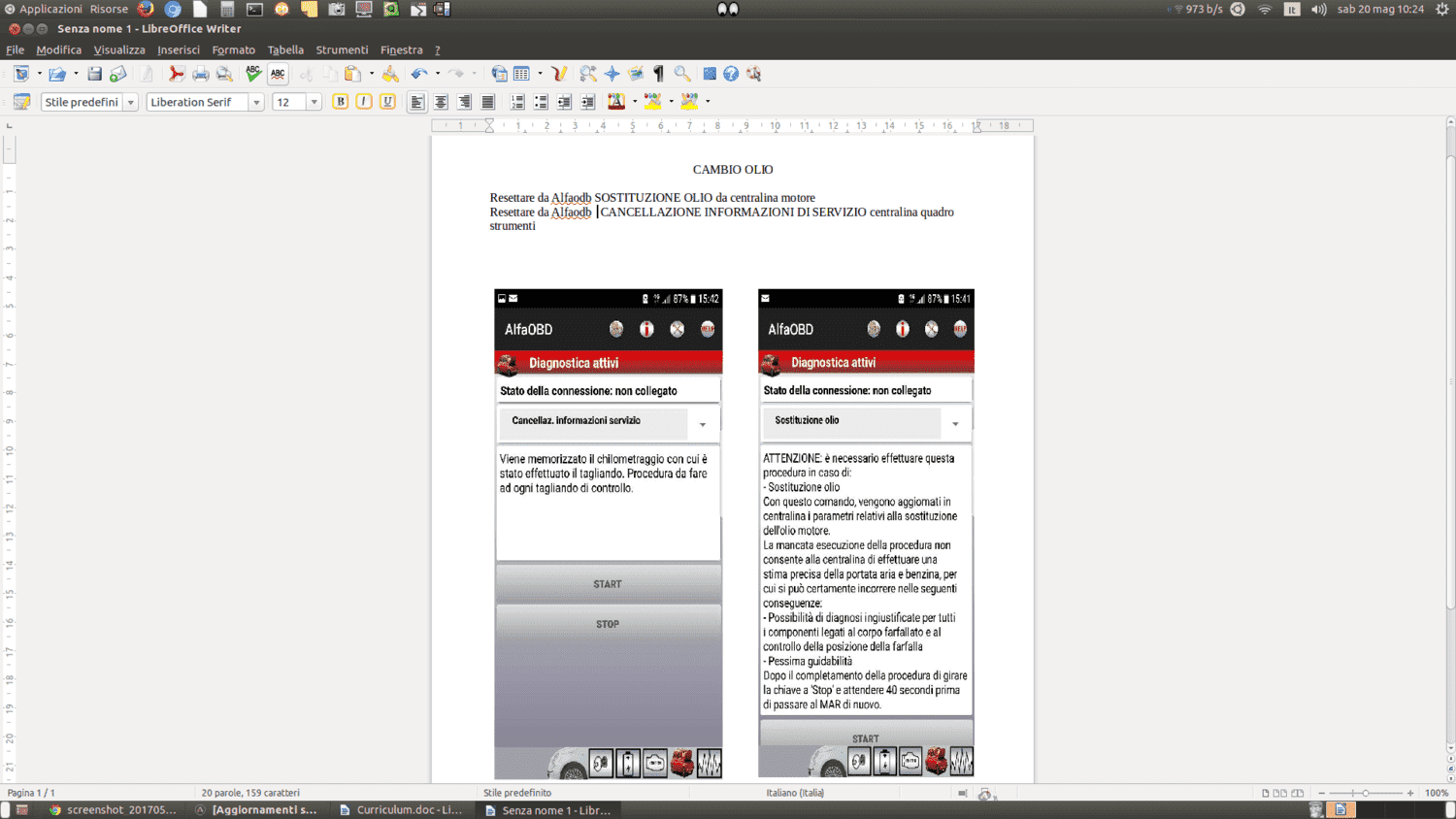
Task: Decrease paragraph indent
Action: click(564, 102)
